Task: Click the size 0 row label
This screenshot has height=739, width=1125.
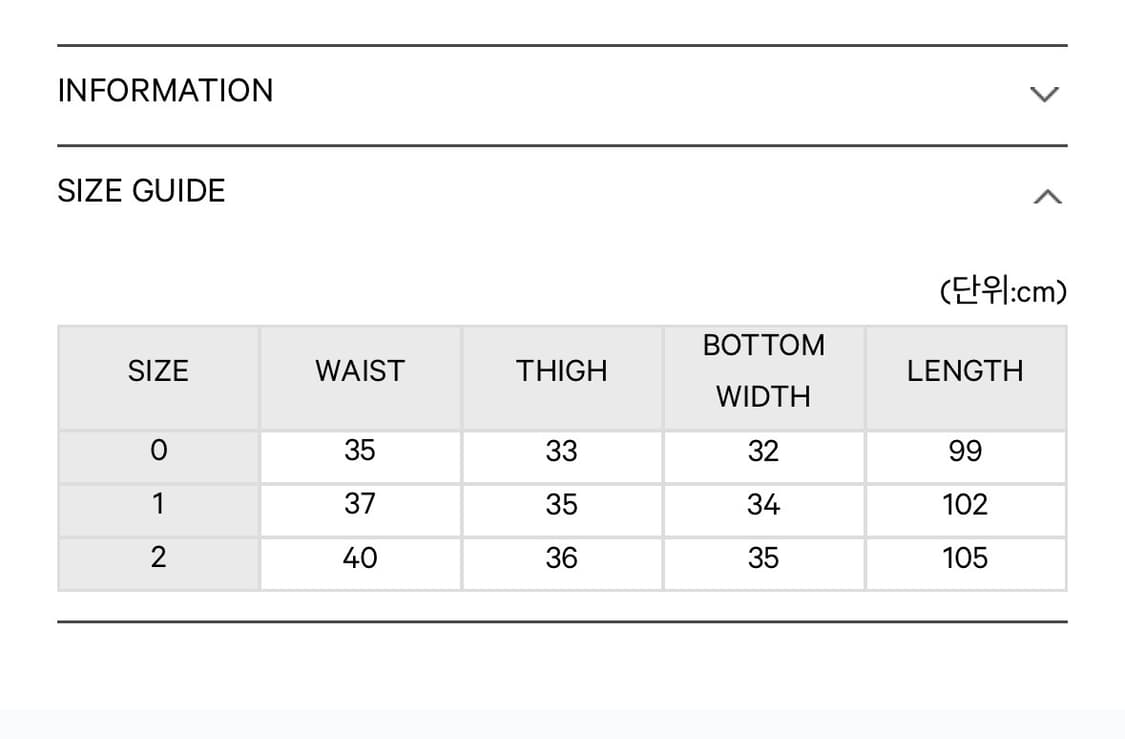Action: click(158, 452)
